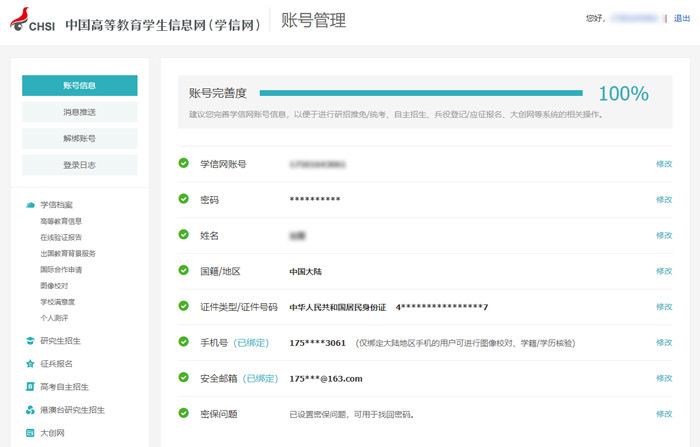Image resolution: width=700 pixels, height=447 pixels.
Task: Click the 征兵报名 star icon
Action: point(30,364)
